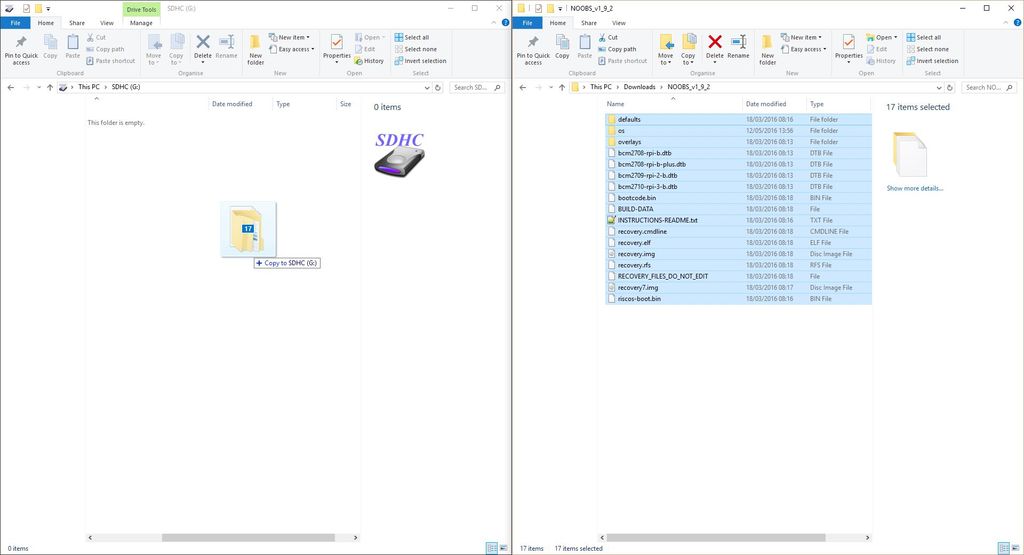
Task: Click New folder in SDHC (G:) window
Action: pyautogui.click(x=255, y=50)
